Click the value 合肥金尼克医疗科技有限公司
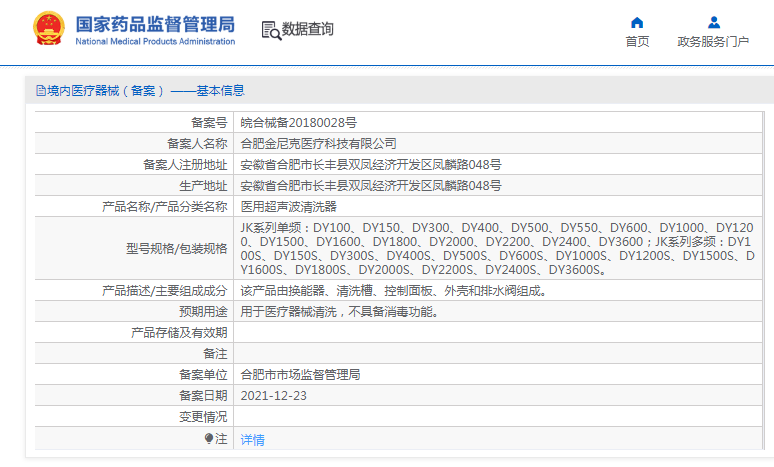The width and height of the screenshot is (774, 467). pyautogui.click(x=318, y=144)
